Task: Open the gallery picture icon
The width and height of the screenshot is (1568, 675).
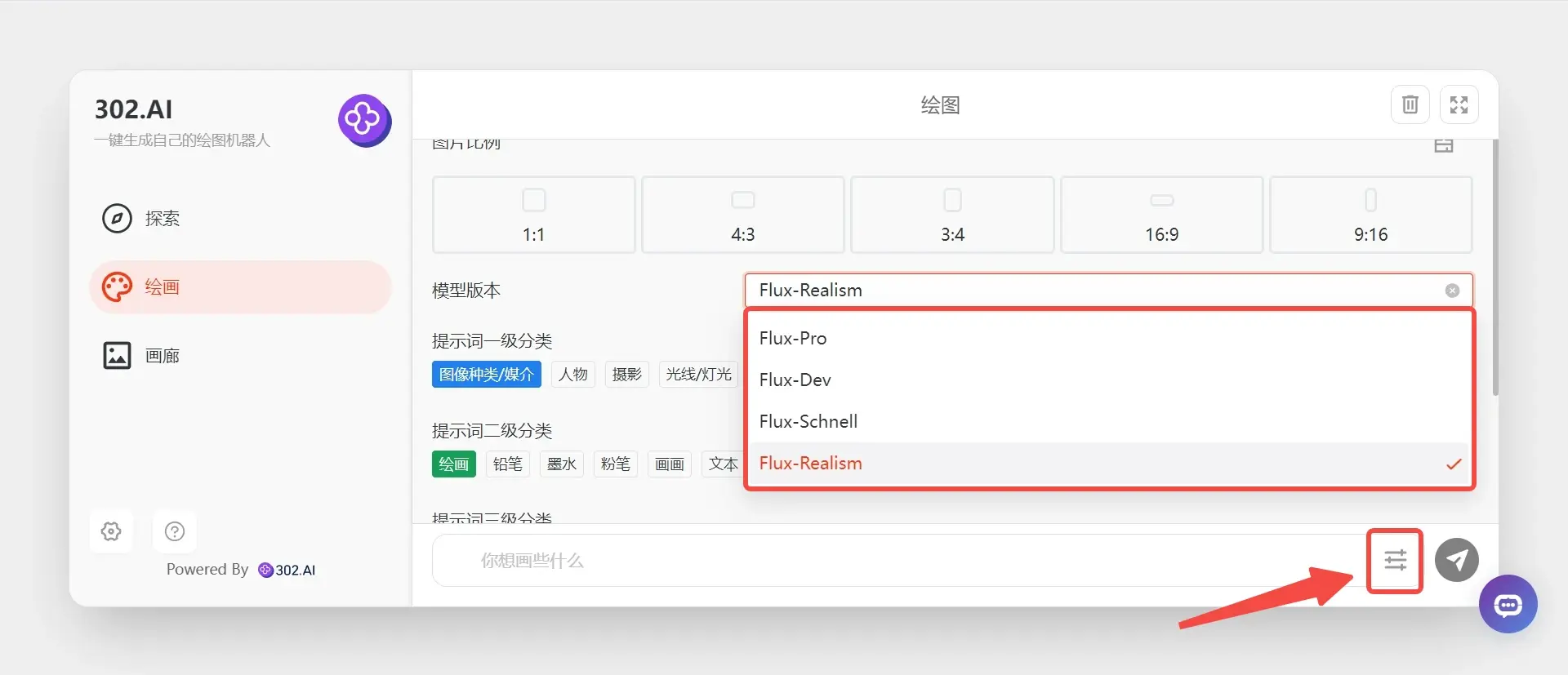Action: (117, 356)
